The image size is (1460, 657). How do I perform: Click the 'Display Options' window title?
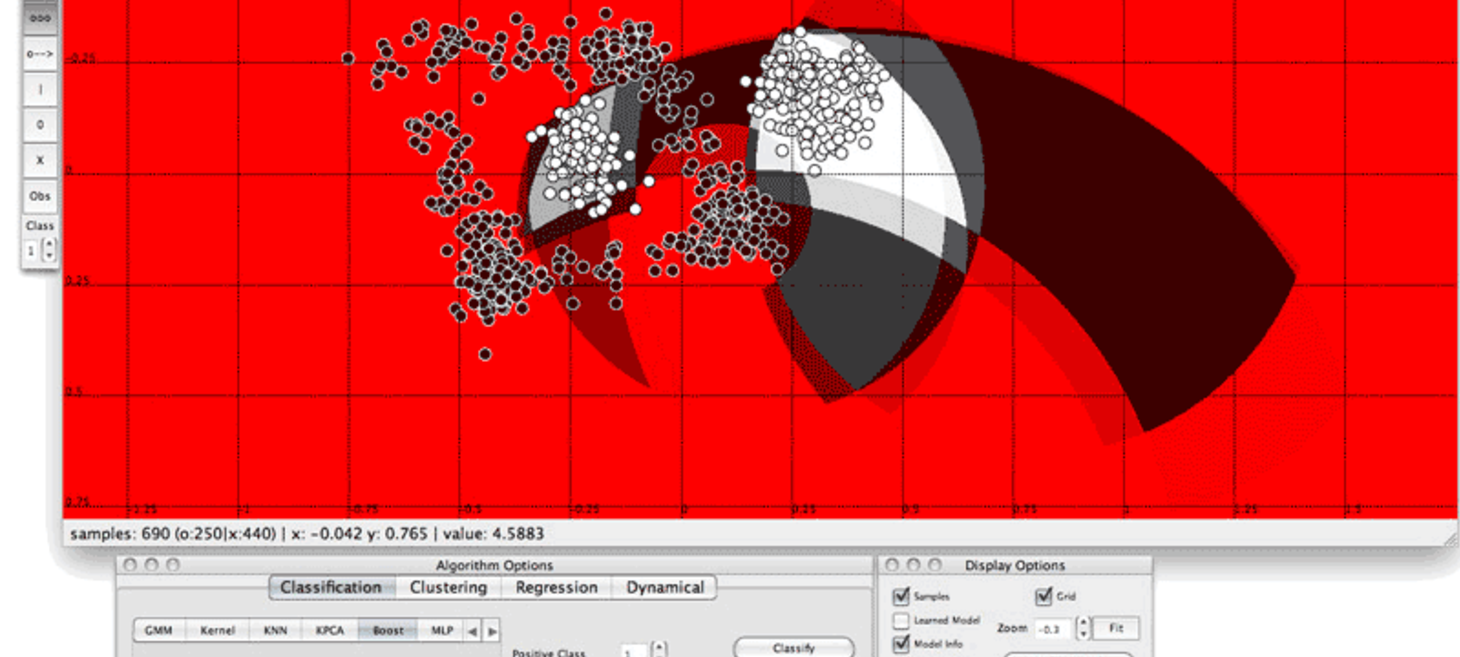tap(1015, 565)
